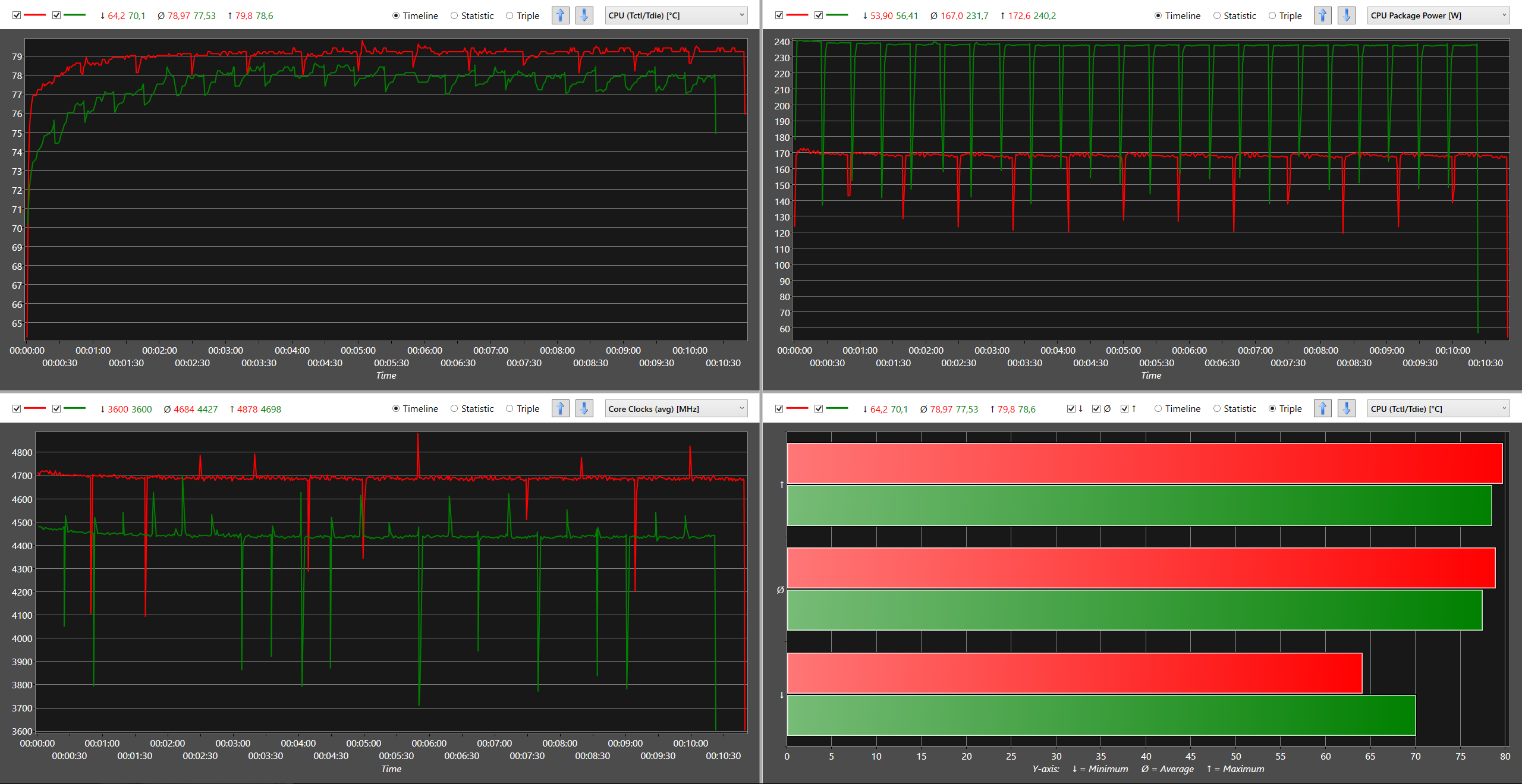Toggle the Ø average checkbox in Triple panel
Screen dimensions: 1522x784
(x=1096, y=408)
